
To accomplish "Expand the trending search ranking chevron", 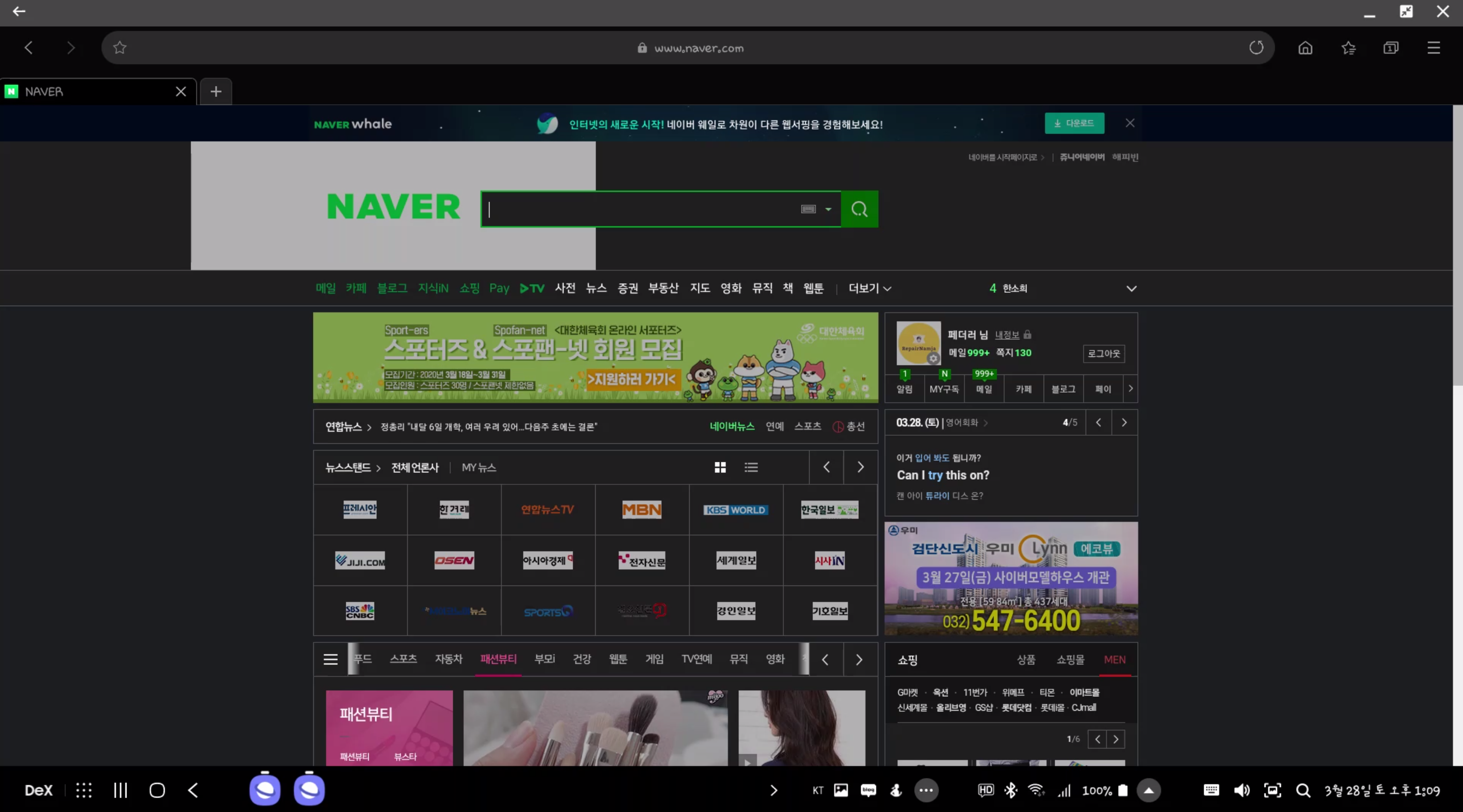I will [x=1131, y=288].
